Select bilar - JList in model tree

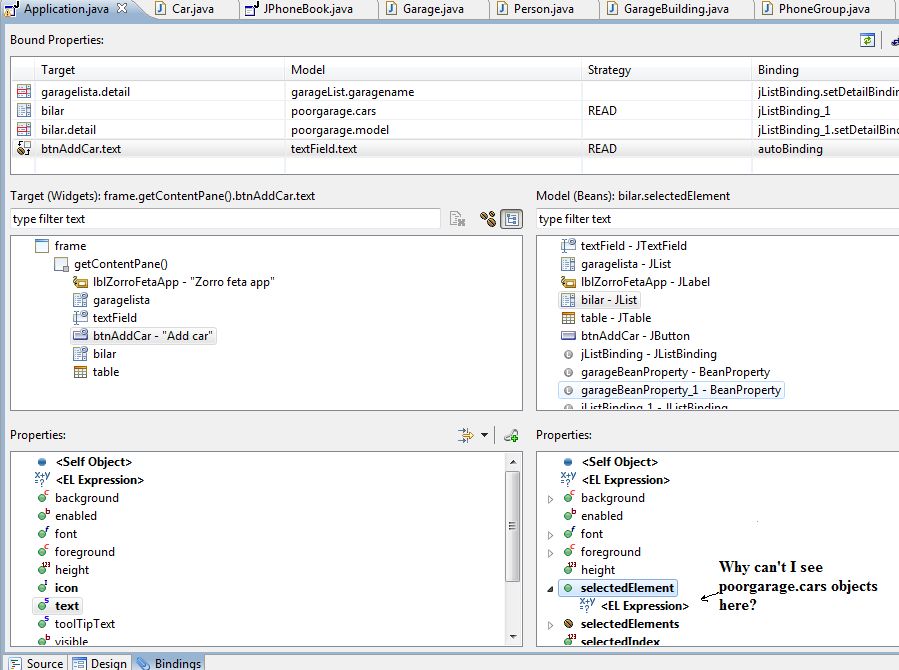coord(608,300)
